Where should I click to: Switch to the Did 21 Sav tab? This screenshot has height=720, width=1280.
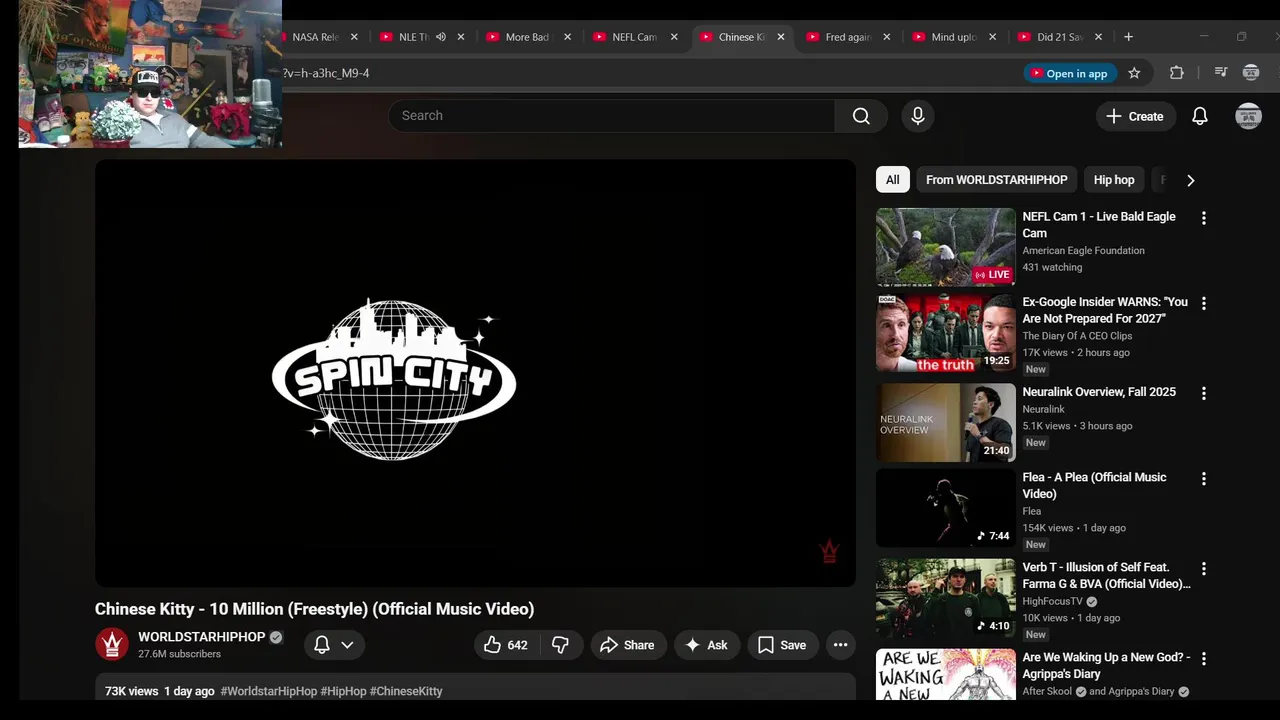1060,37
